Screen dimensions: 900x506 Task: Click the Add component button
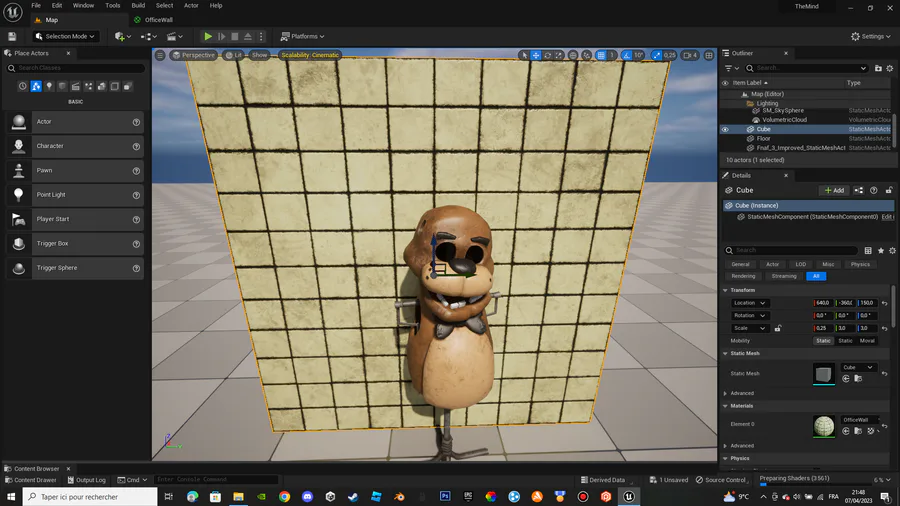[x=834, y=190]
